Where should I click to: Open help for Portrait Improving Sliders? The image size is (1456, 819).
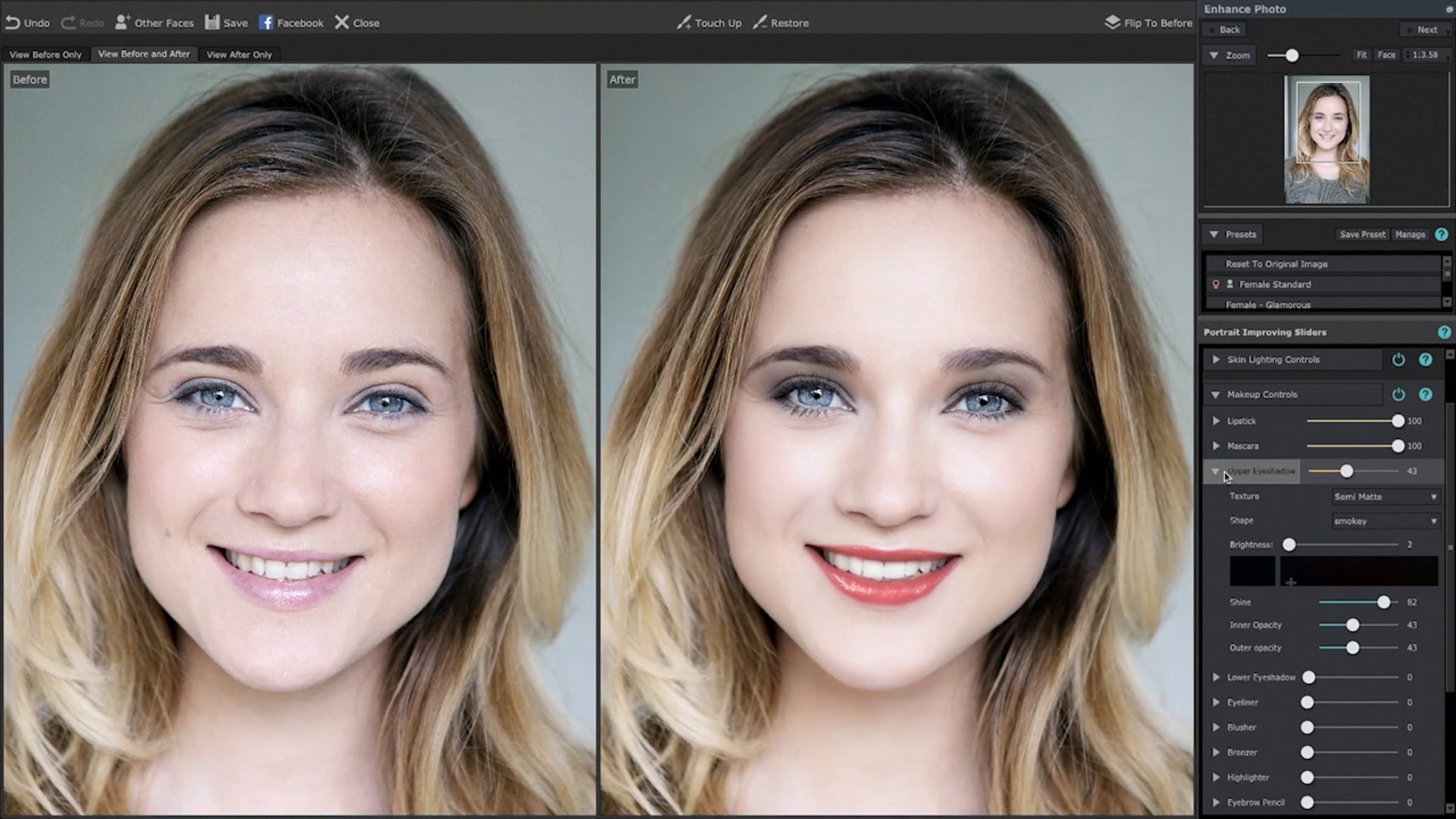pos(1444,332)
